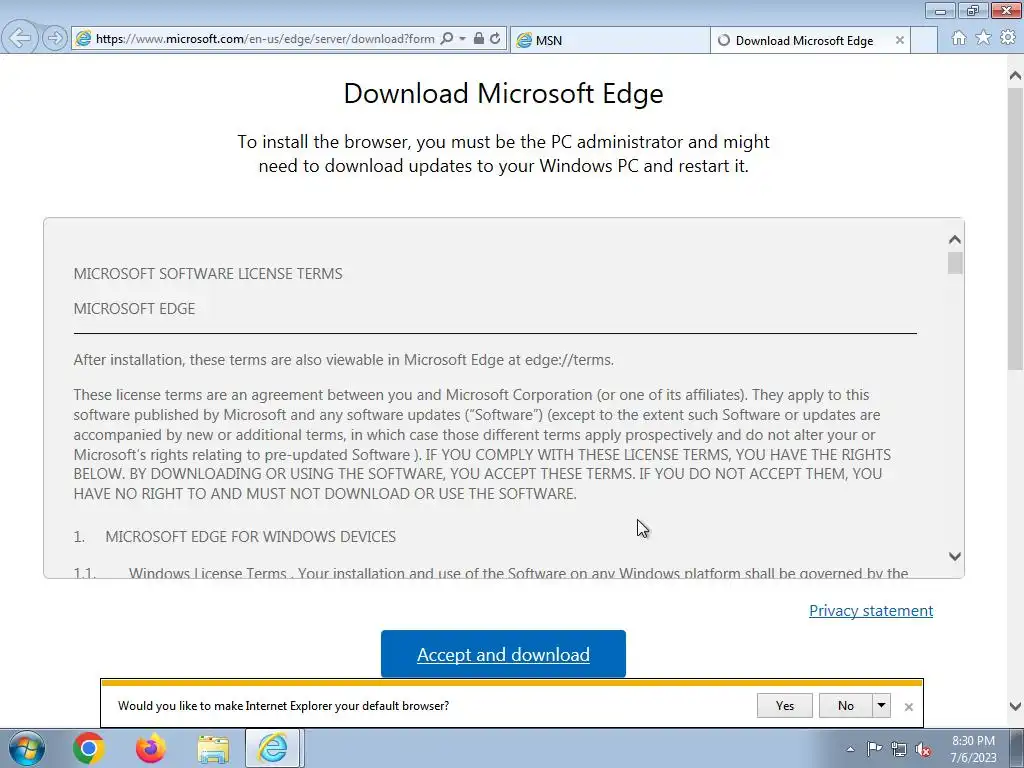The height and width of the screenshot is (768, 1024).
Task: Click No on default browser prompt
Action: click(846, 705)
